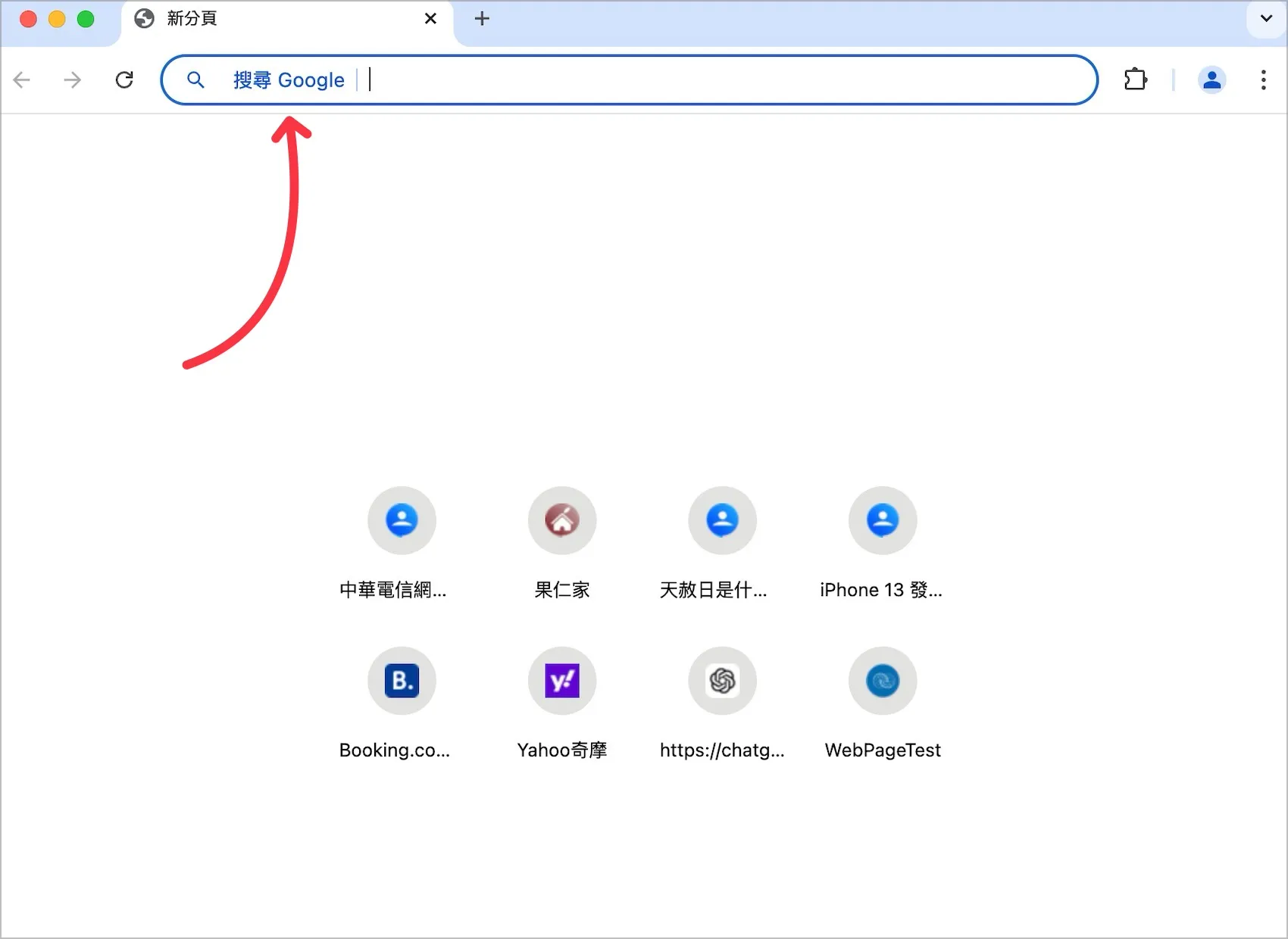Open Chrome's three-dot menu
This screenshot has height=939, width=1288.
1263,80
